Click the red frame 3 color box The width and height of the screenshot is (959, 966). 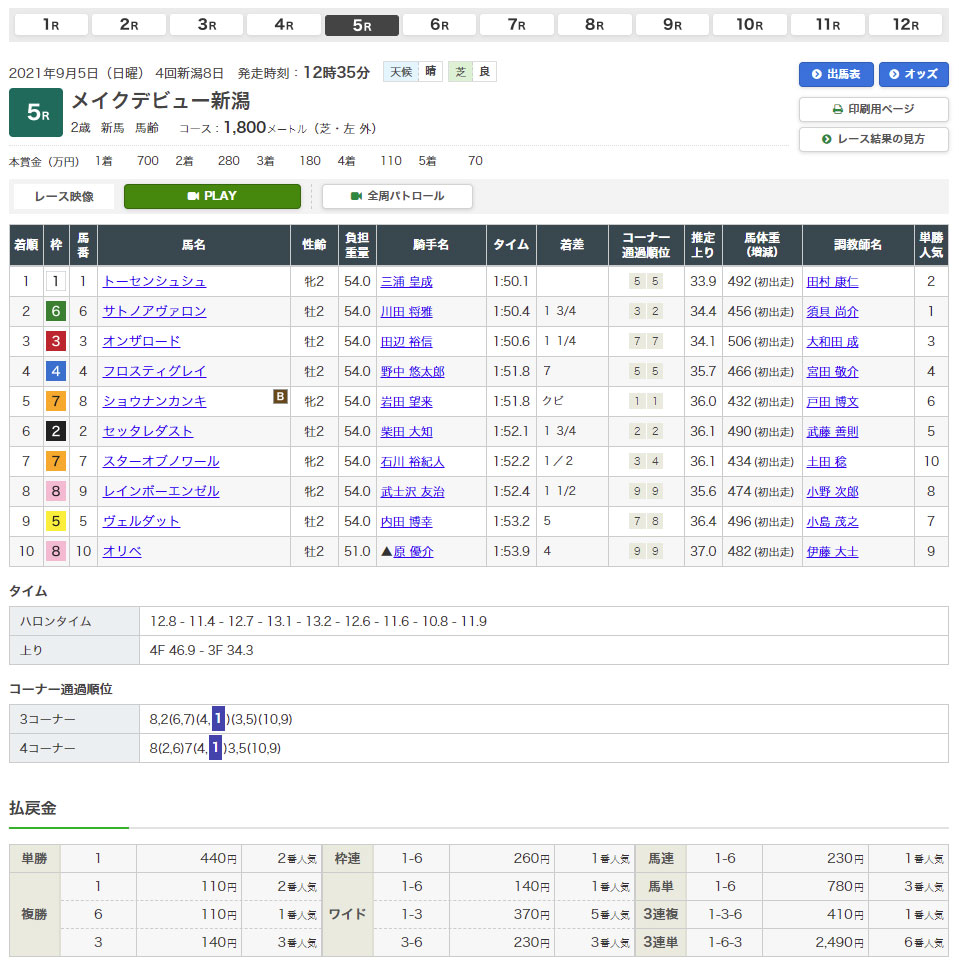coord(56,342)
